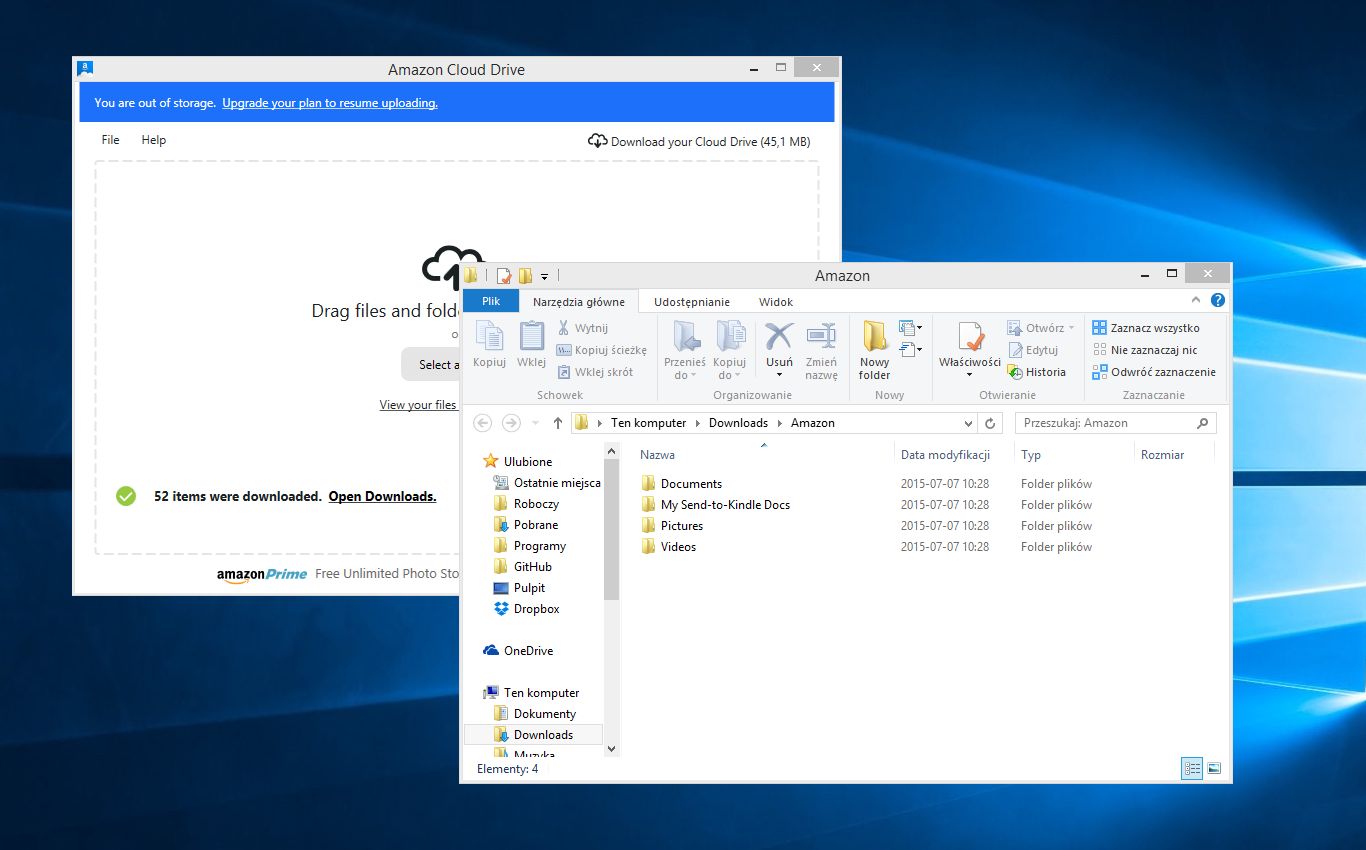Open the recent locations dropdown arrow
Viewport: 1366px width, 850px height.
coord(536,423)
